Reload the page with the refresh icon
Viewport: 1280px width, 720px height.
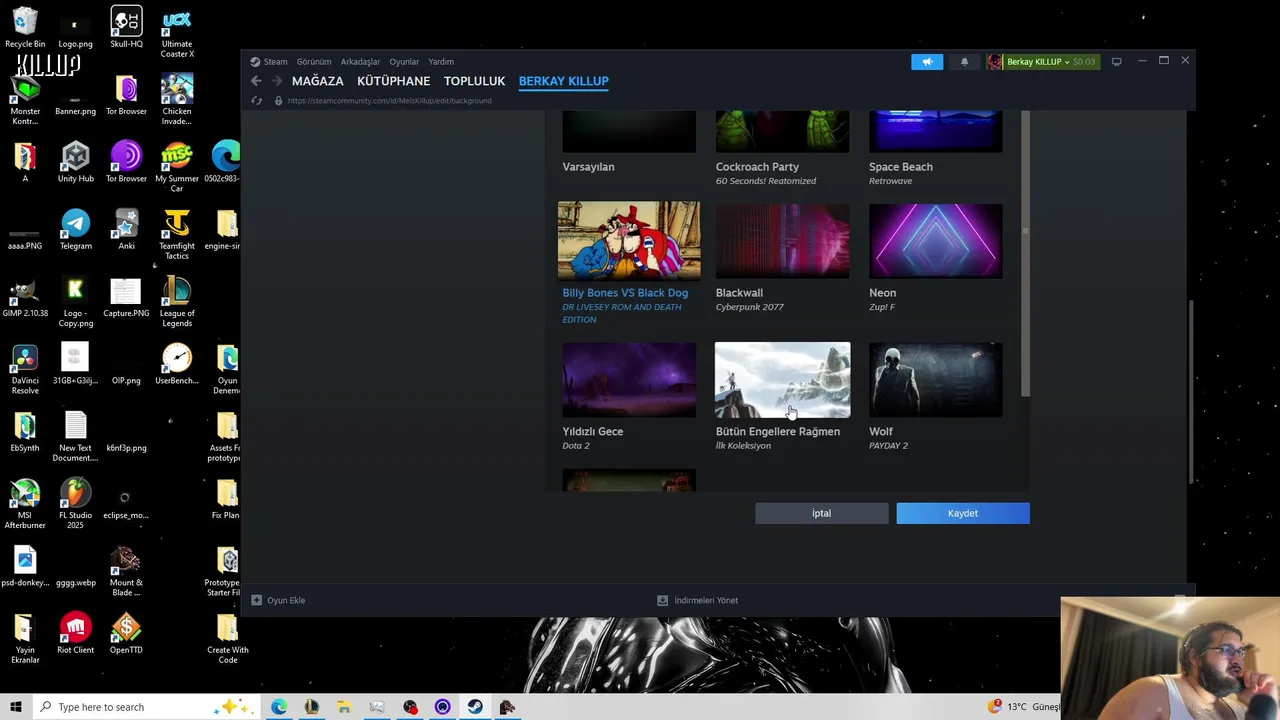point(256,100)
